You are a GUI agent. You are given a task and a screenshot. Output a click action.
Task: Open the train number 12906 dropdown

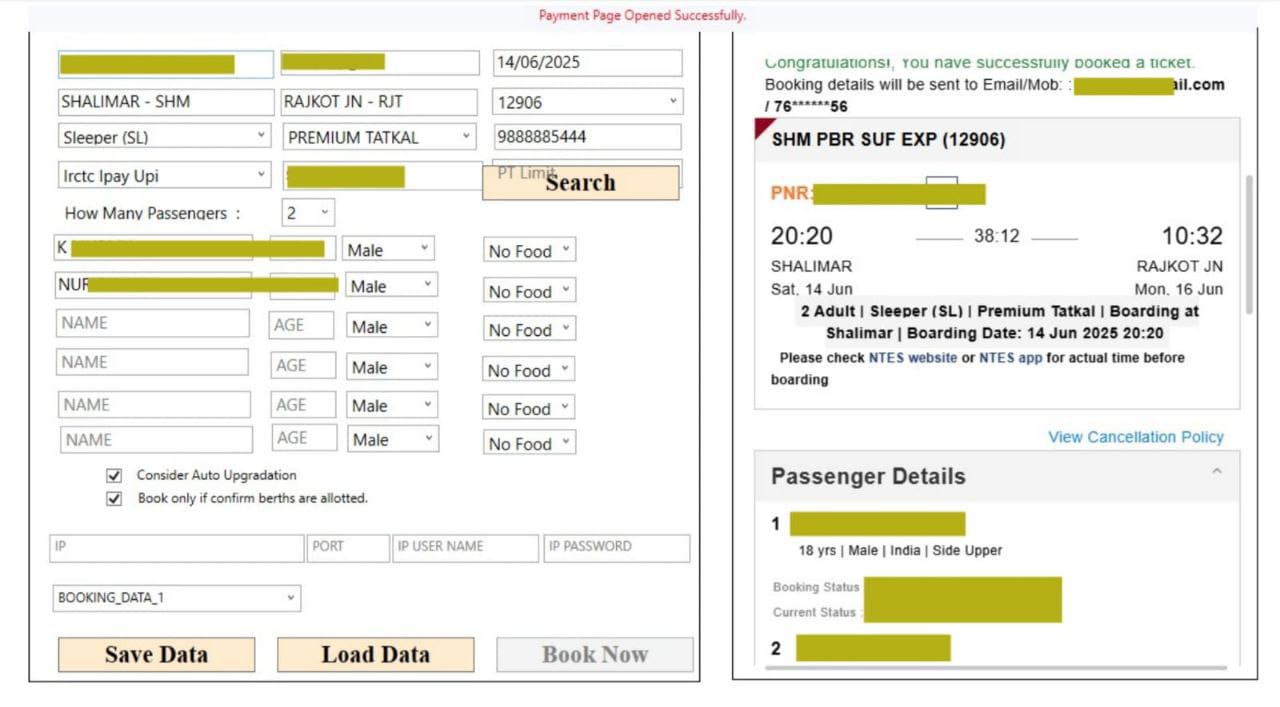[587, 102]
